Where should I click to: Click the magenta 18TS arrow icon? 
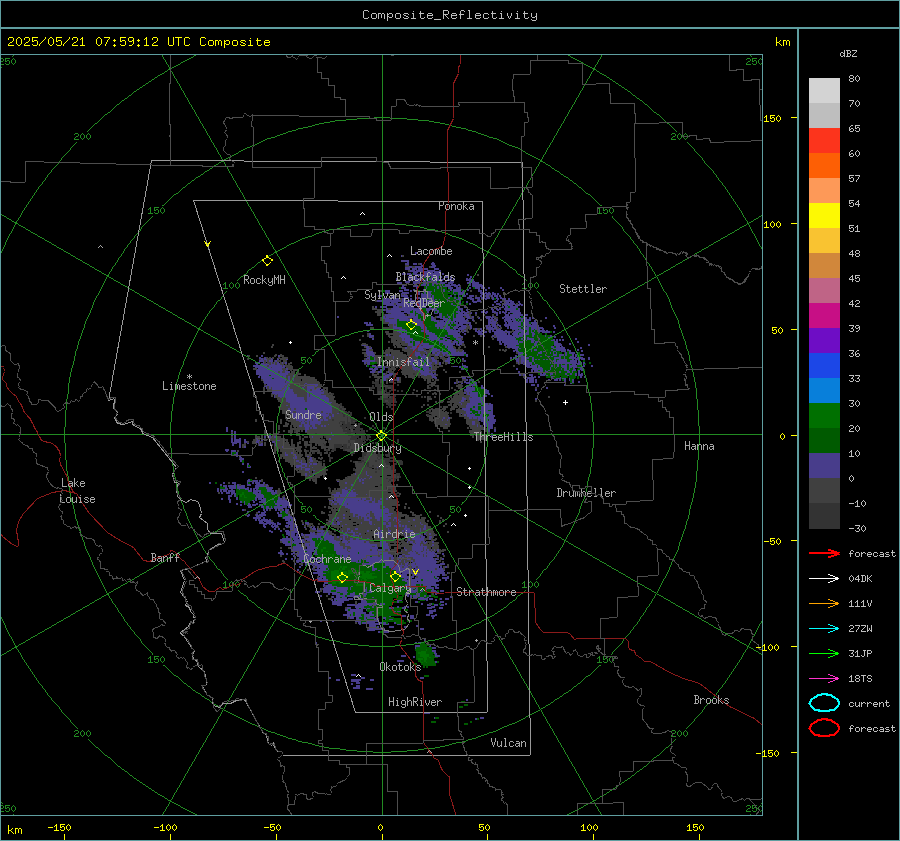824,679
